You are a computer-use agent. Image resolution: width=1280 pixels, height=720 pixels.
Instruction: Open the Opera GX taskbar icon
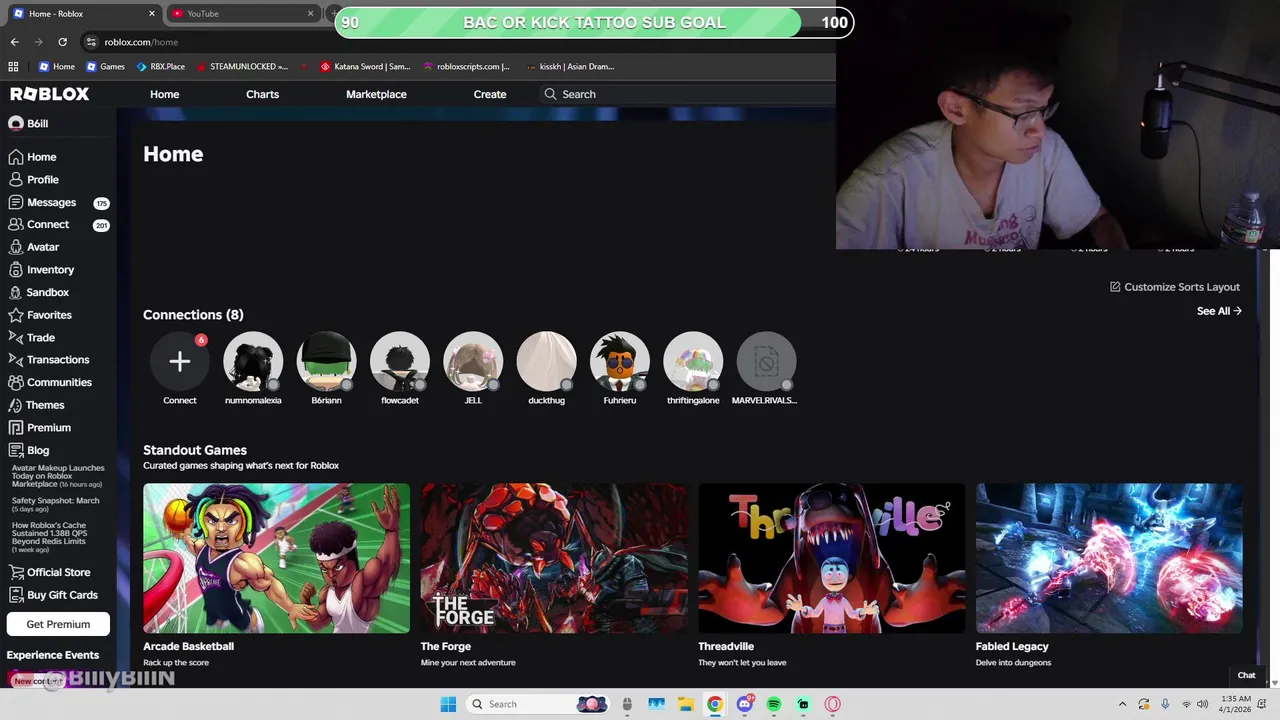(x=832, y=704)
